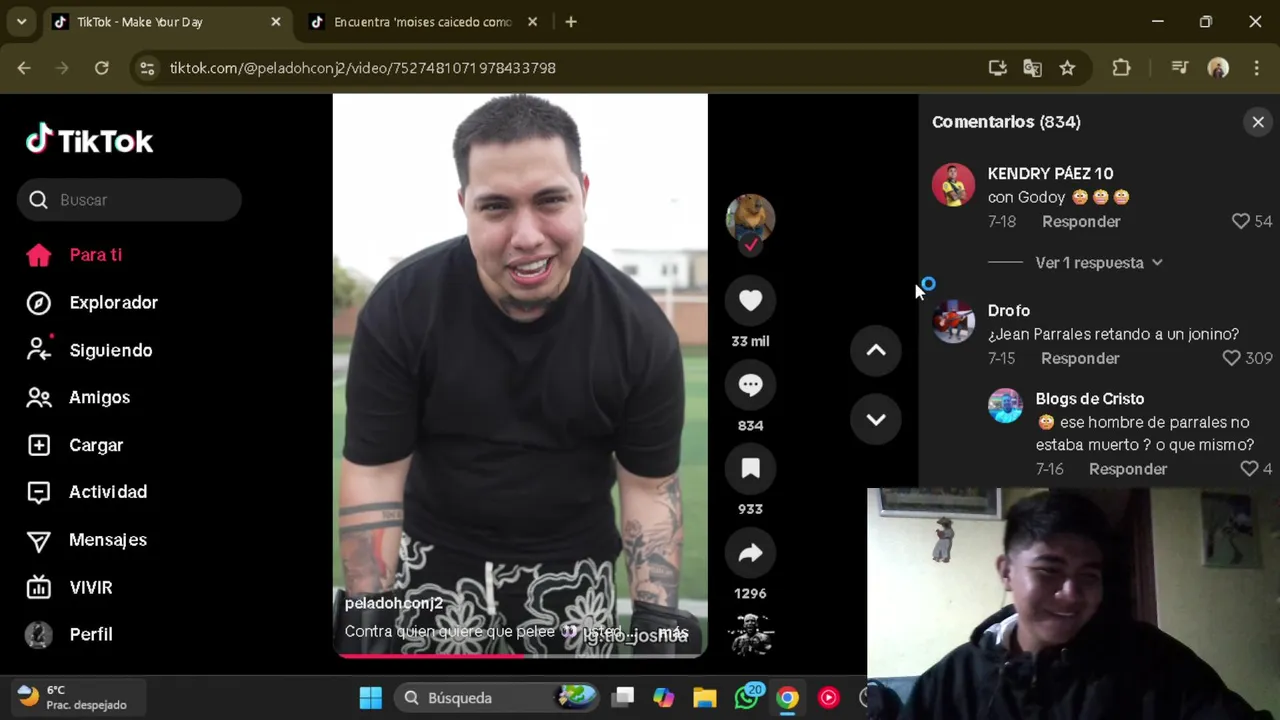Viewport: 1280px width, 720px height.
Task: Open Para ti feed
Action: click(x=95, y=255)
